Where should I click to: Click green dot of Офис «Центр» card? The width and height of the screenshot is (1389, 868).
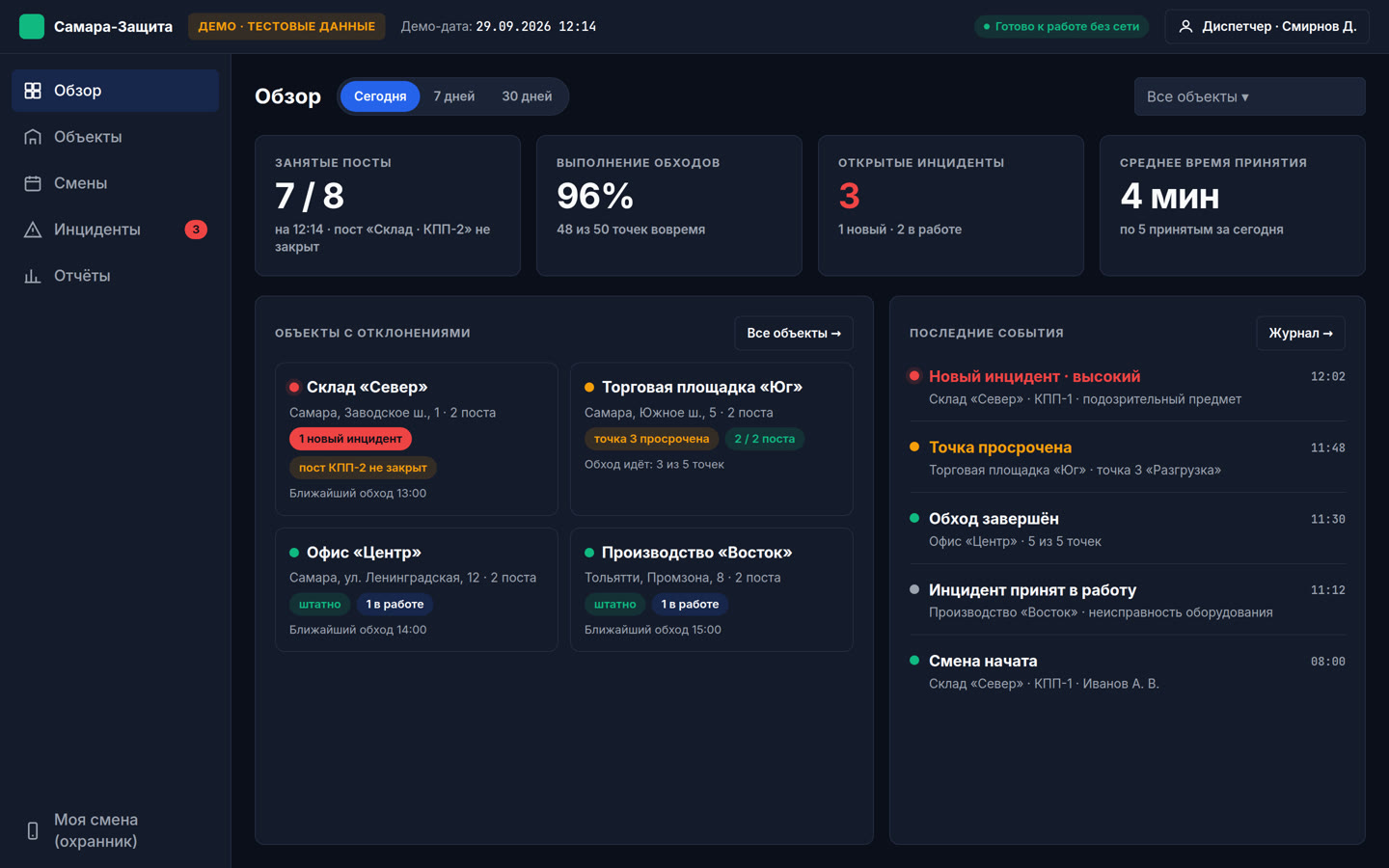coord(294,553)
